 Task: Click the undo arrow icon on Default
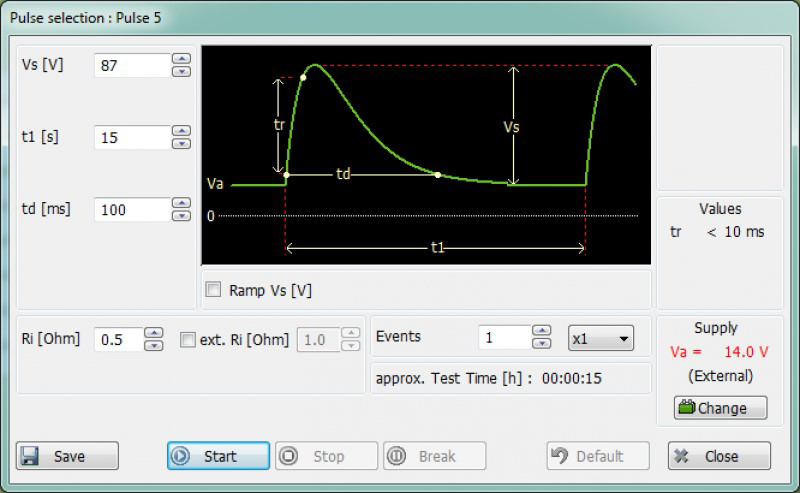point(560,455)
